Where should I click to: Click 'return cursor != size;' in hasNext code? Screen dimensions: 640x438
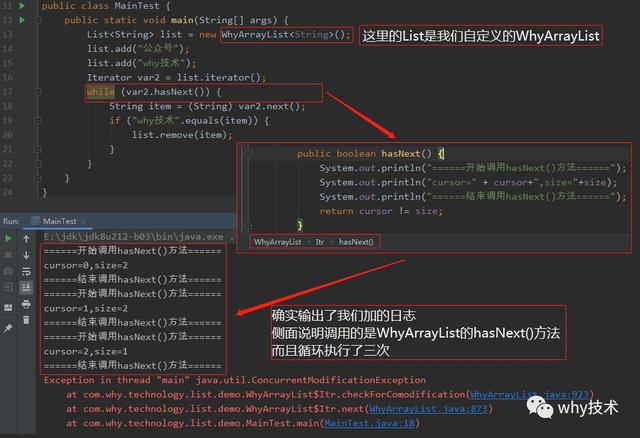(381, 211)
